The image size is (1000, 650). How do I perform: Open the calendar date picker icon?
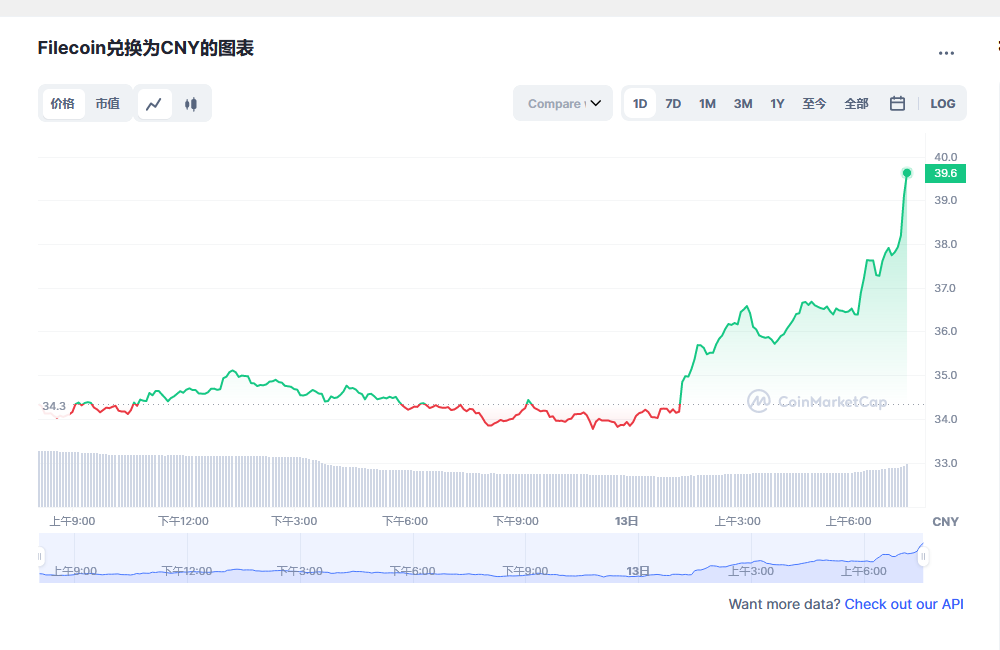(x=897, y=103)
